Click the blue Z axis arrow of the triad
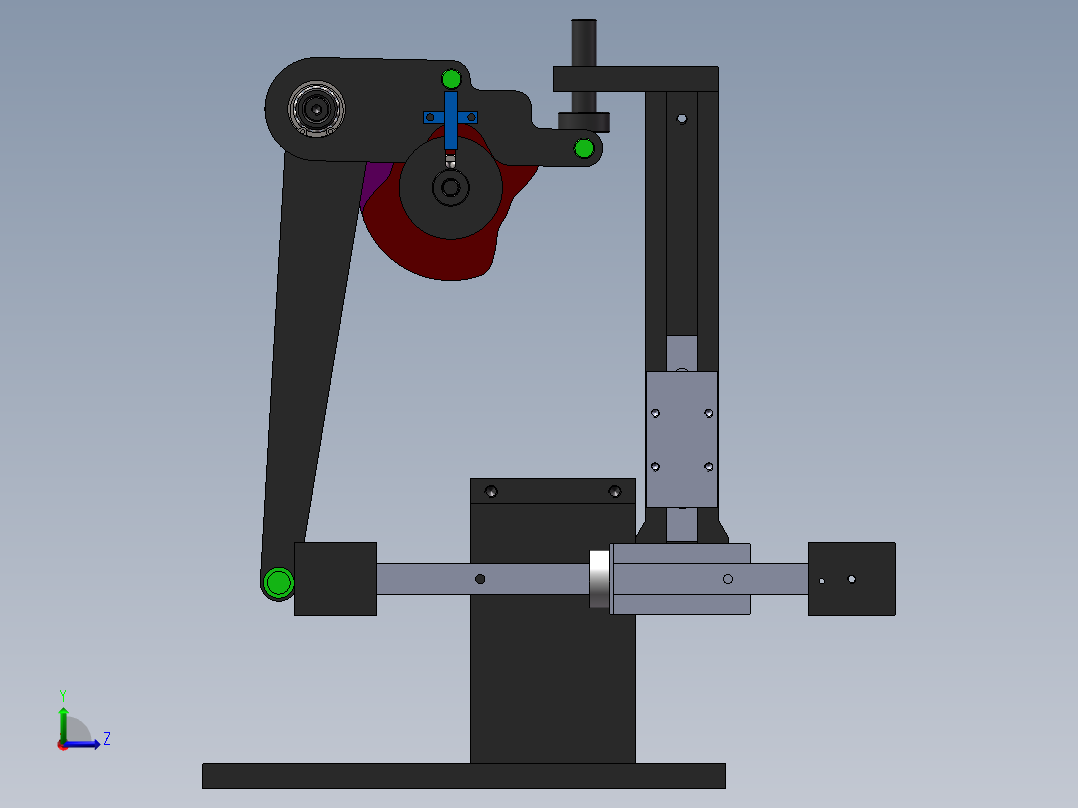The width and height of the screenshot is (1078, 808). [x=82, y=744]
